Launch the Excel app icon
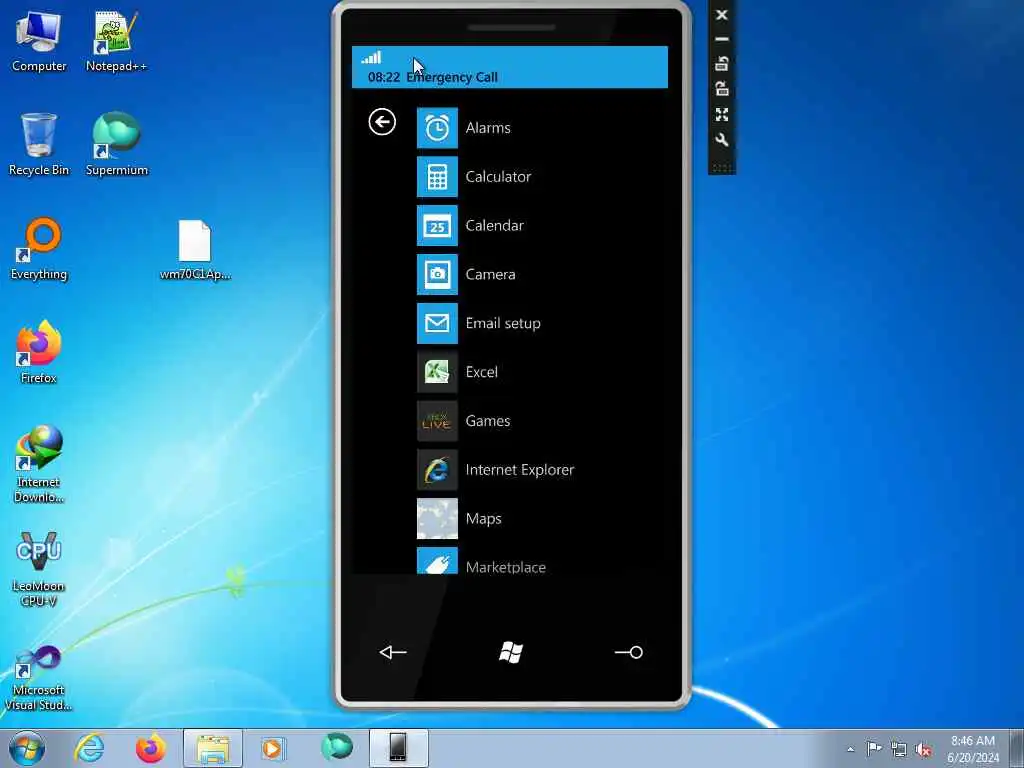 (437, 372)
